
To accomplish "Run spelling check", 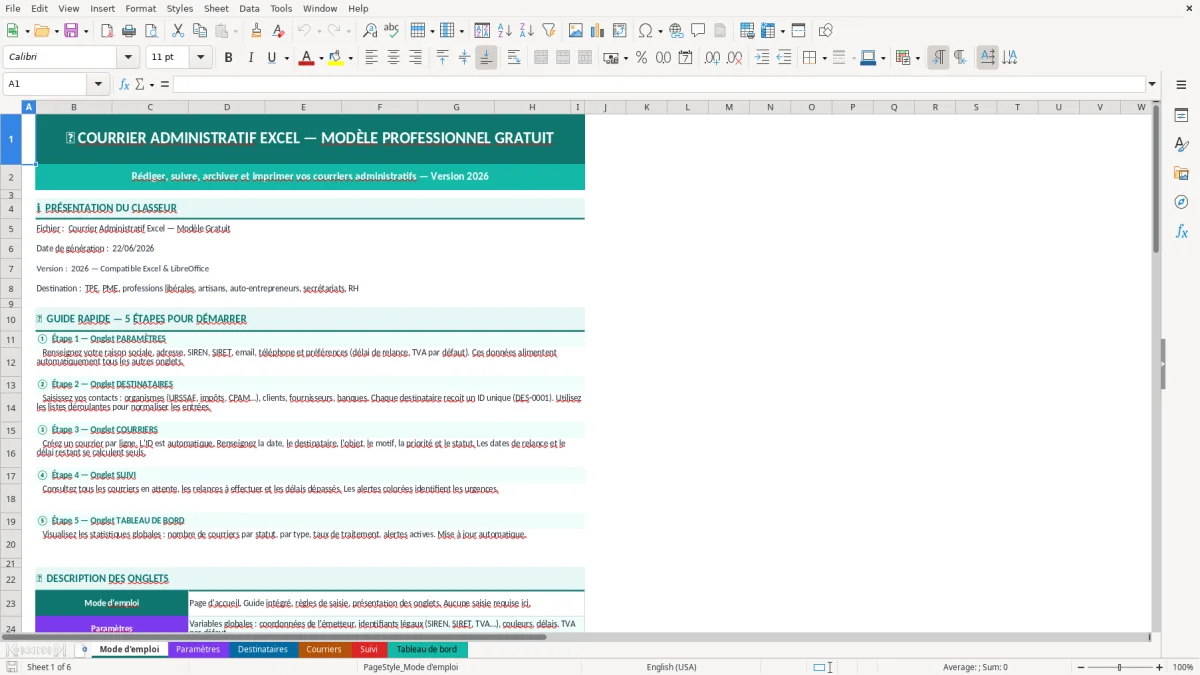I will pyautogui.click(x=391, y=31).
